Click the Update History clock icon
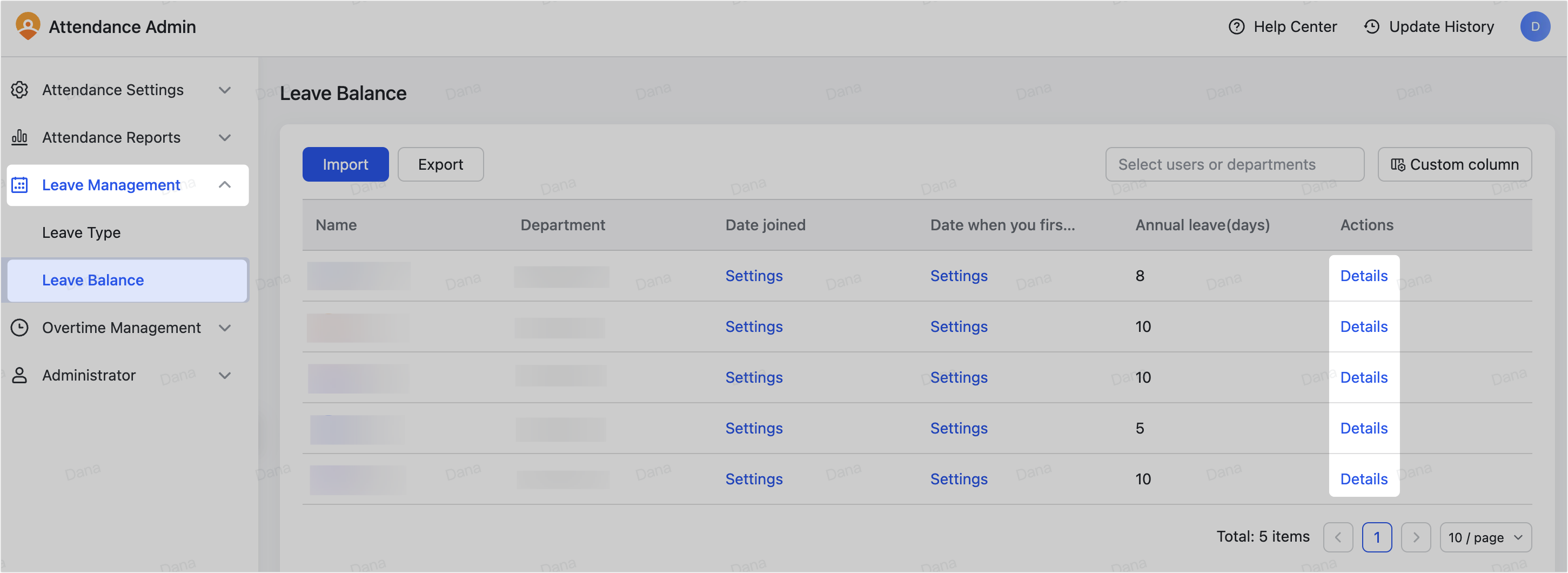1568x573 pixels. (x=1371, y=27)
